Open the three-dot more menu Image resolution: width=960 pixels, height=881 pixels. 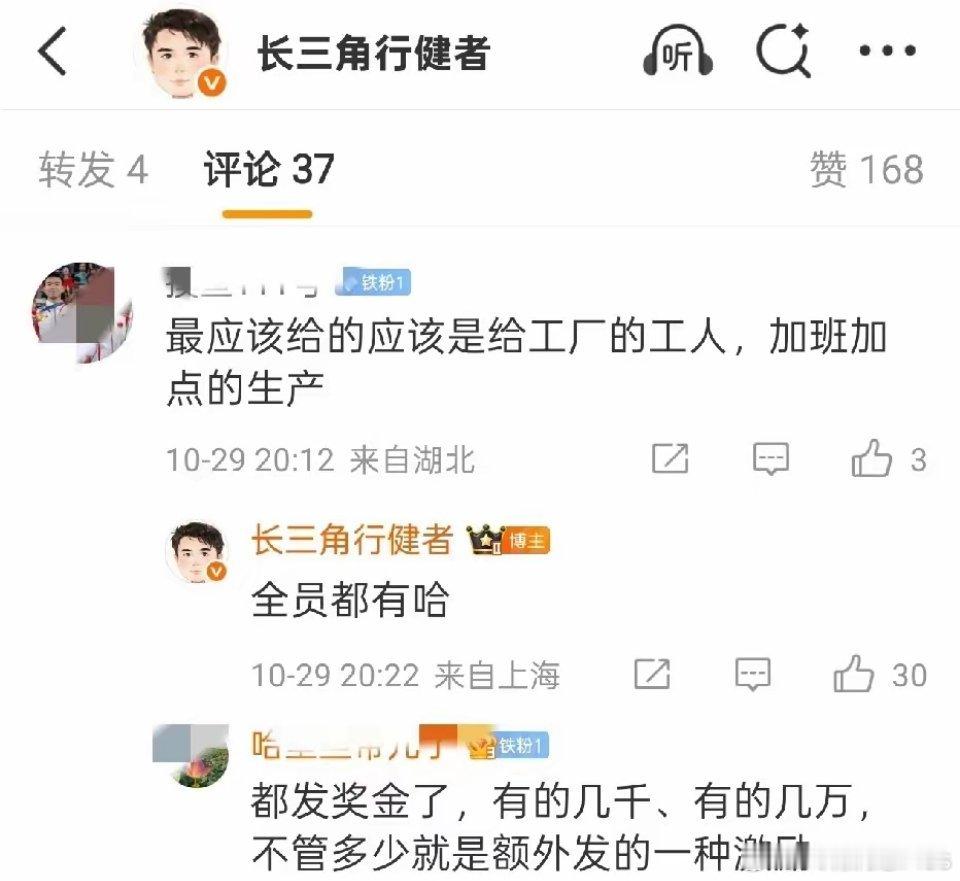tap(887, 51)
